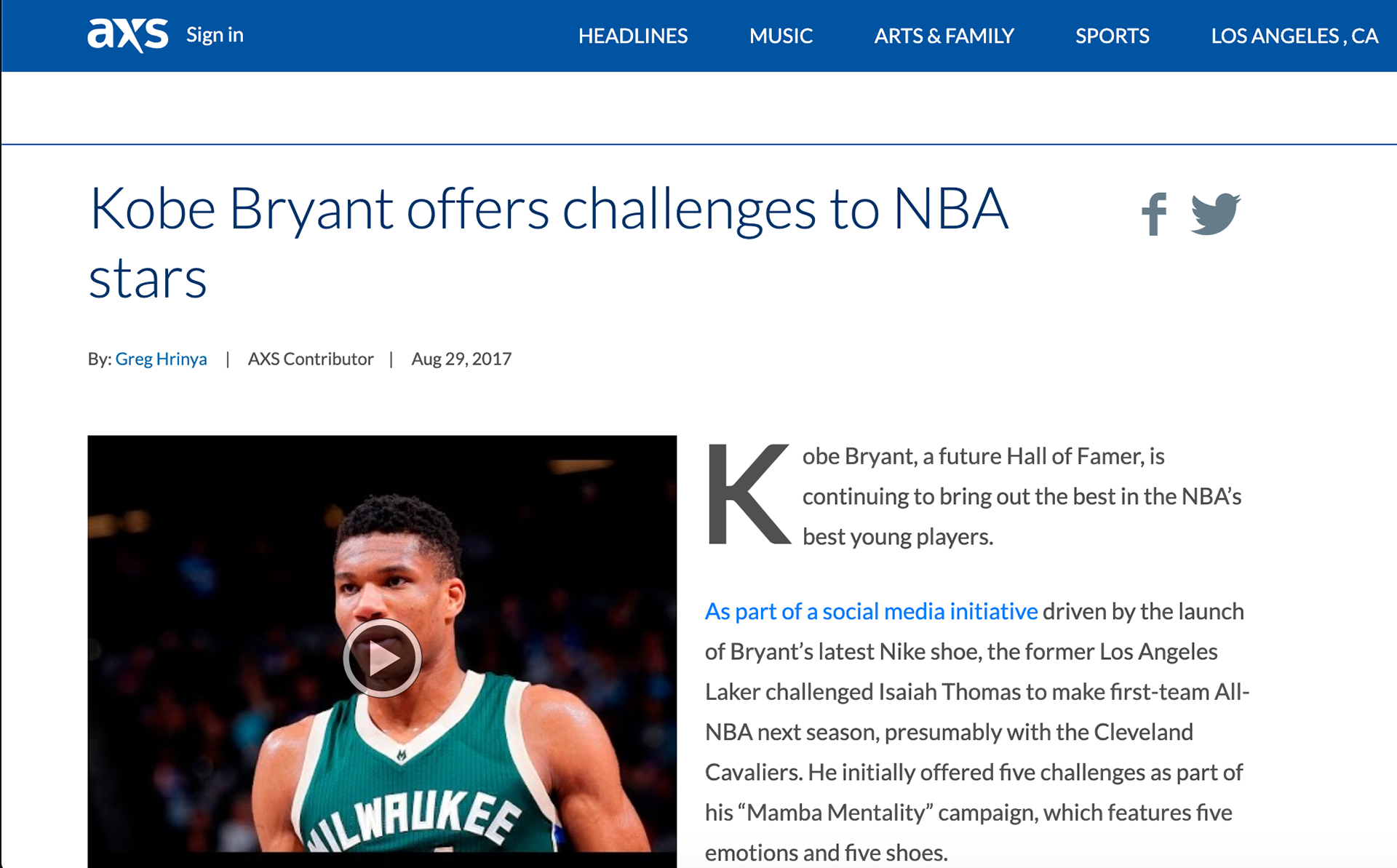Open author Greg Hrinya's profile link
The image size is (1397, 868).
(161, 359)
